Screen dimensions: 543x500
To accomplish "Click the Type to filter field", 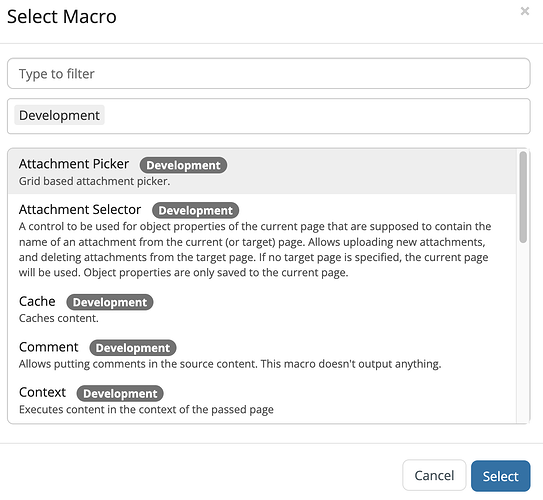I will click(x=269, y=73).
